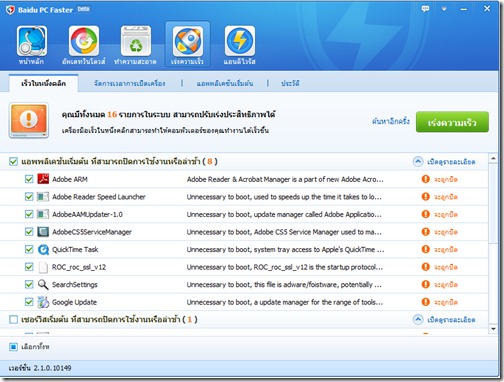Click the list scrollbar down arrow

(x=493, y=329)
